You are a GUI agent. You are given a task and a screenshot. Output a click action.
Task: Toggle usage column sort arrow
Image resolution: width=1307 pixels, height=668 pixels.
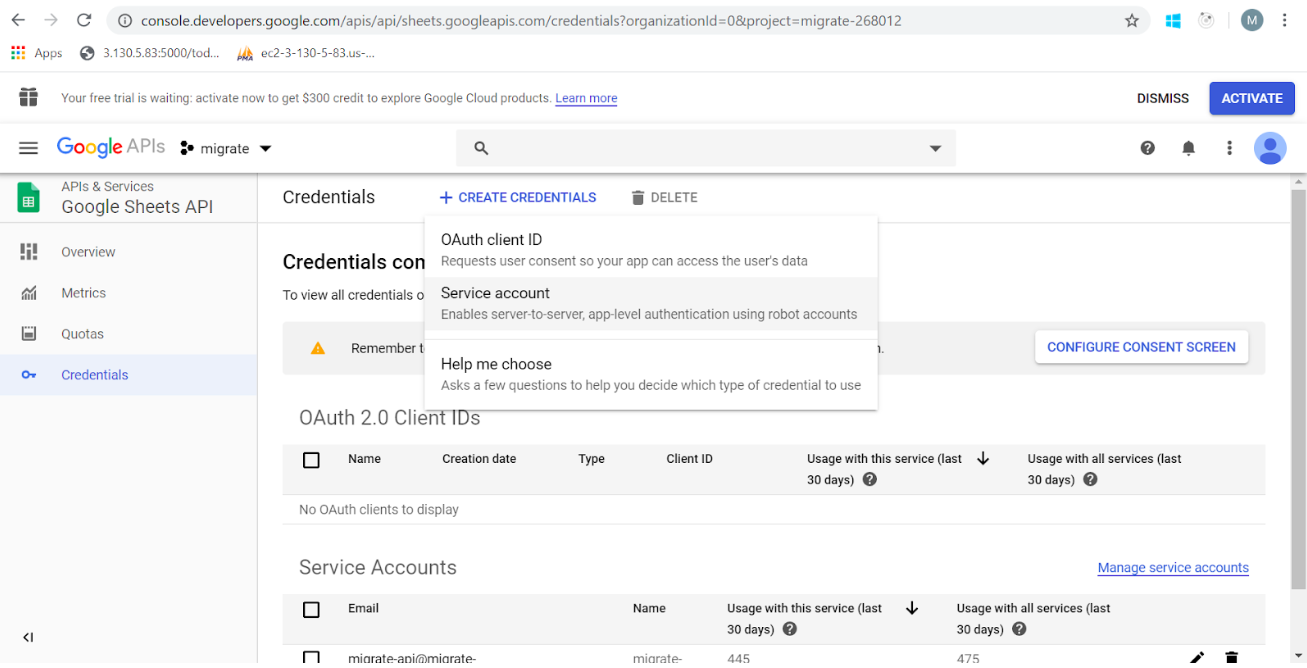[983, 458]
